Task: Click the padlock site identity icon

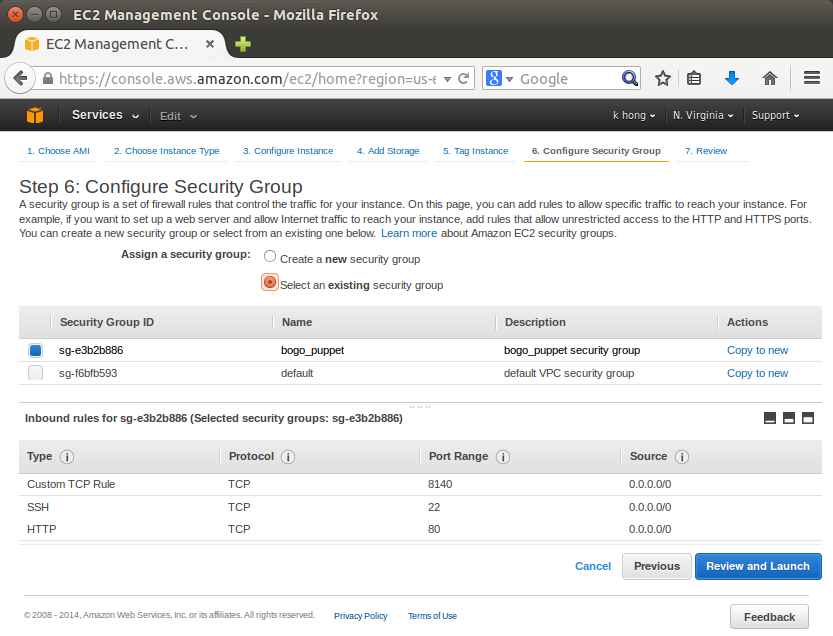Action: pos(48,79)
